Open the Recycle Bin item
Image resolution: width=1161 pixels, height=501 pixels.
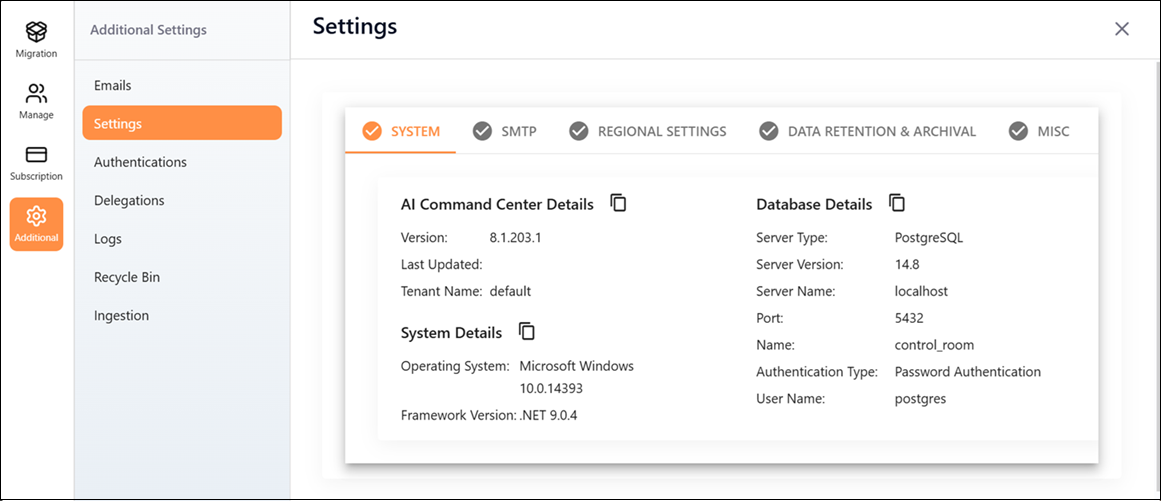127,277
